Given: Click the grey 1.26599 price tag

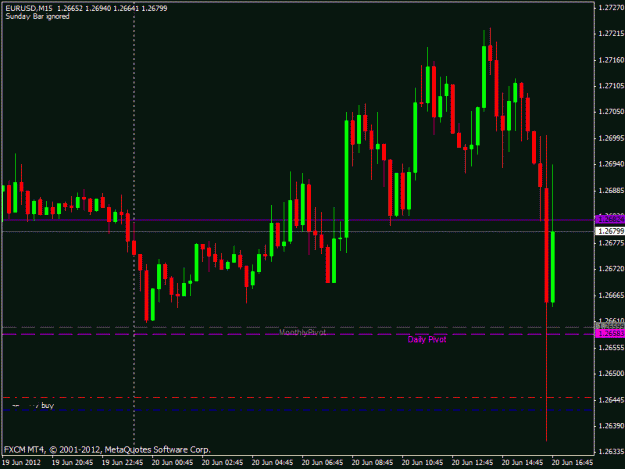Looking at the screenshot, I should (x=610, y=327).
